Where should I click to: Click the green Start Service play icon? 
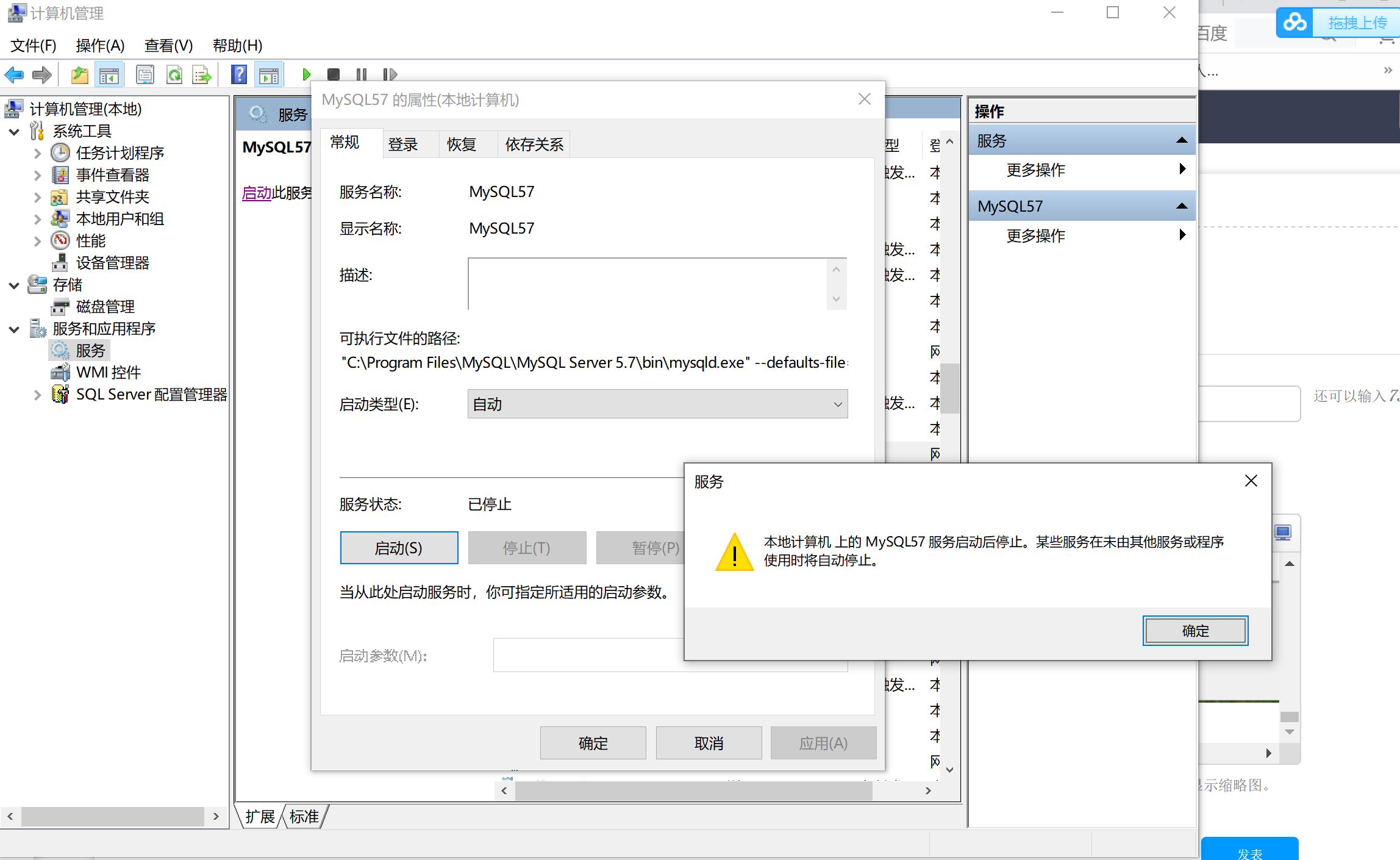(306, 74)
